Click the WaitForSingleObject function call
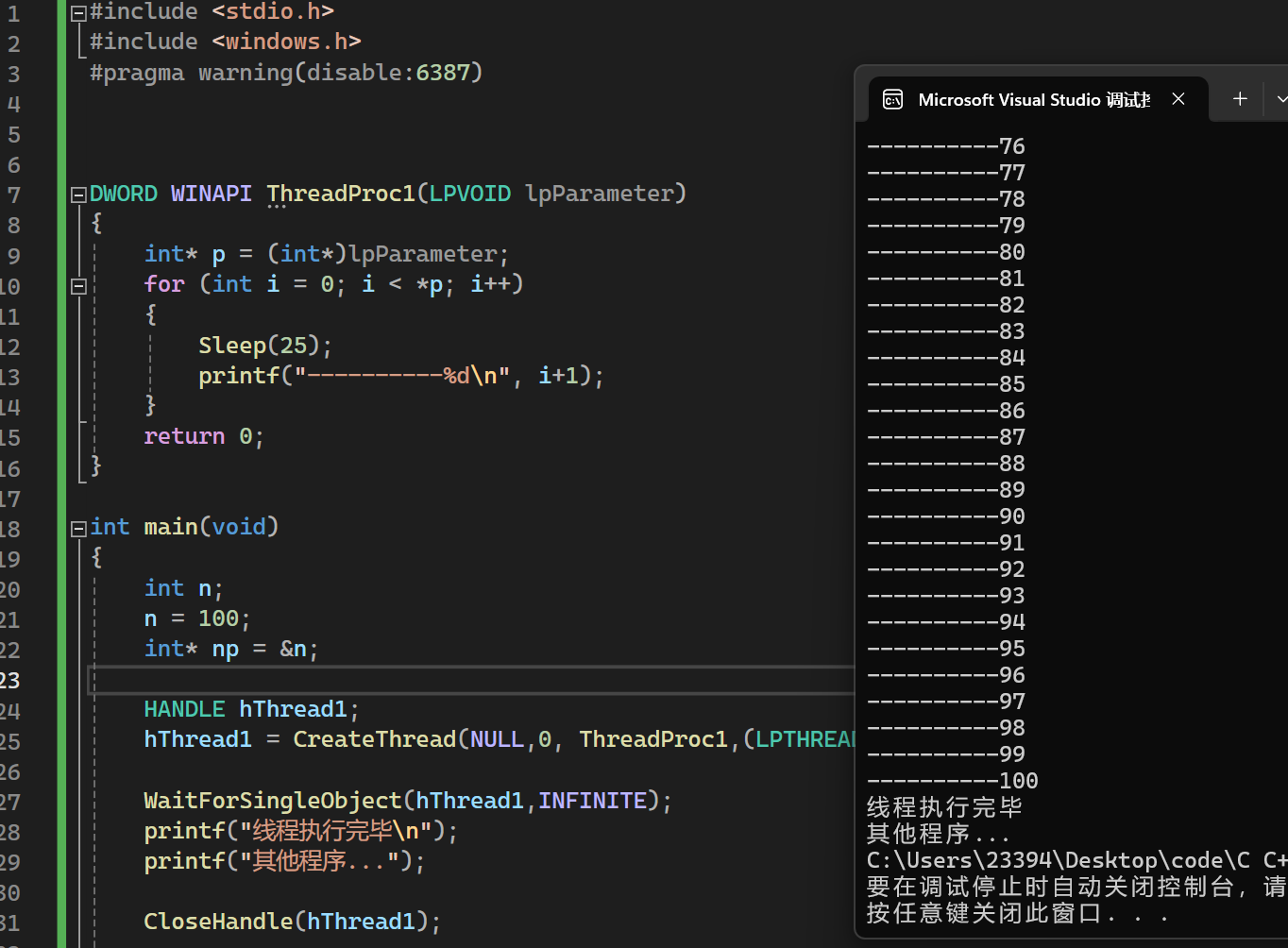1288x948 pixels. click(272, 801)
